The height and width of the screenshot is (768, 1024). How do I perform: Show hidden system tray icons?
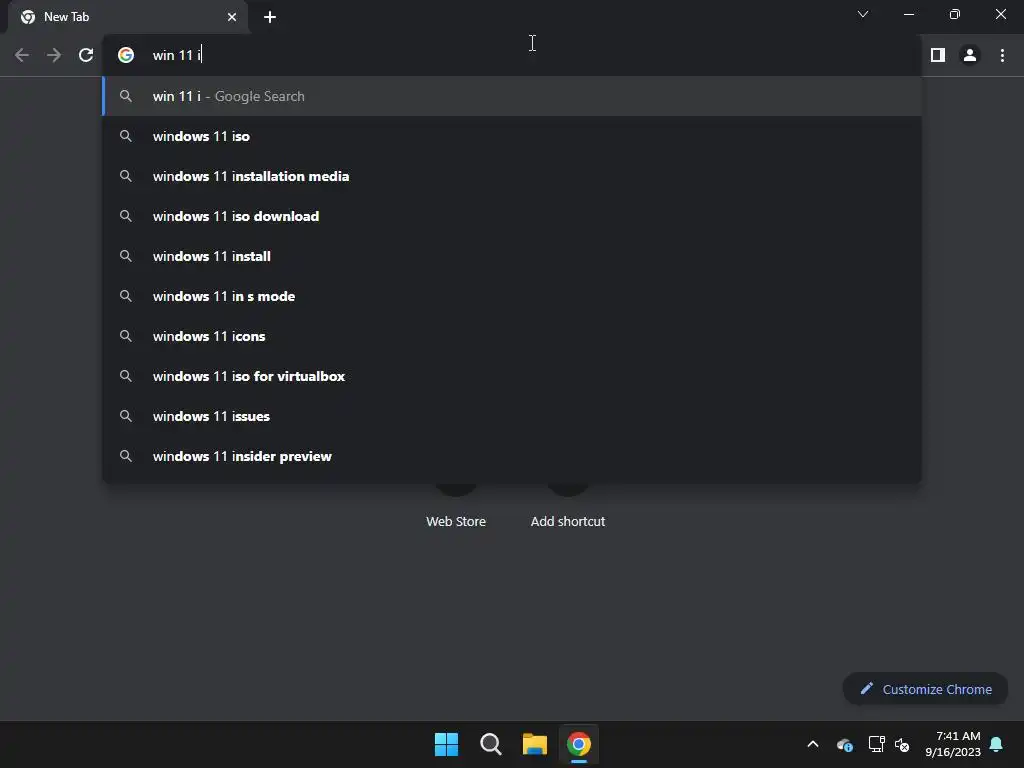813,744
